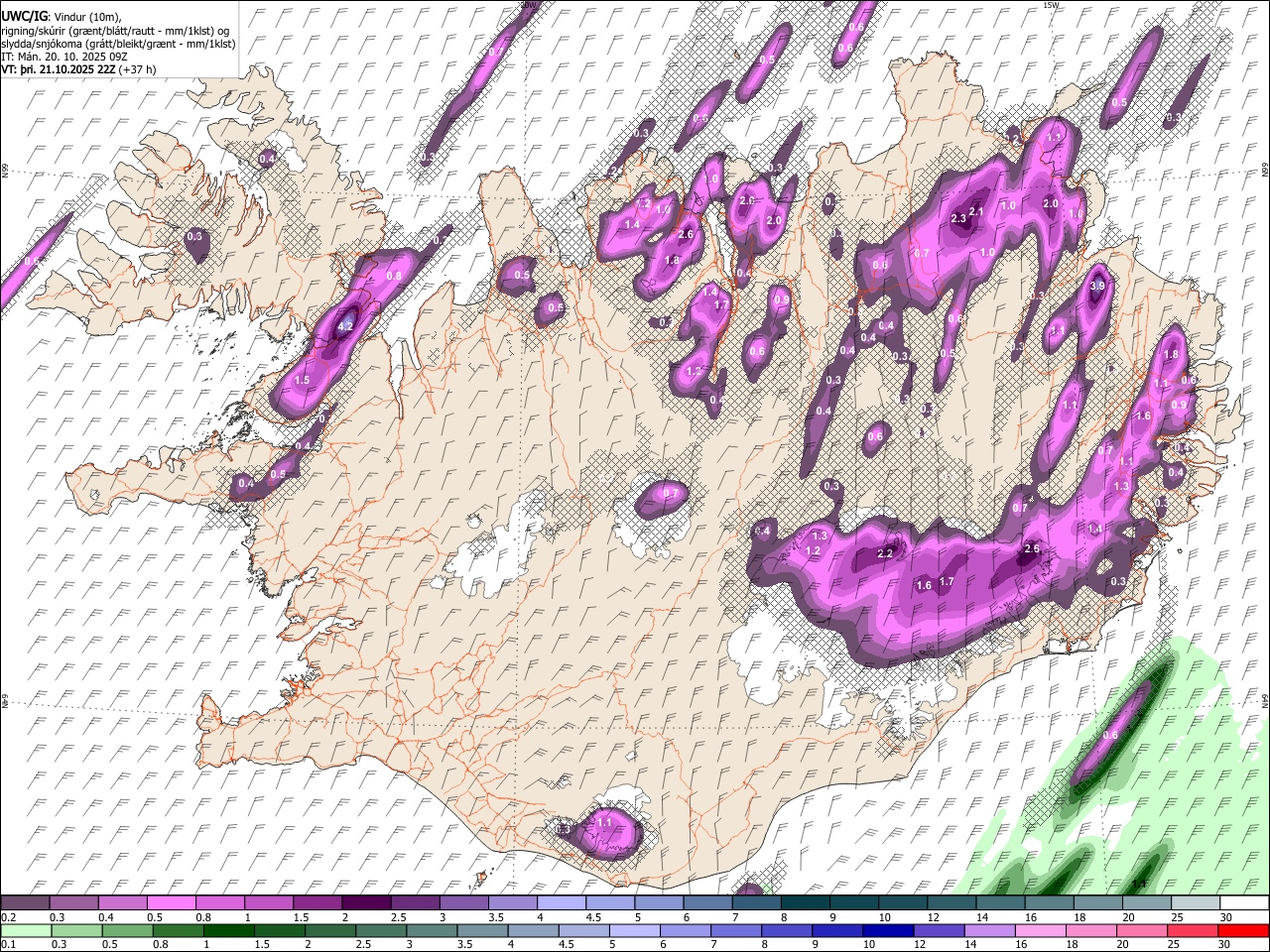1270x952 pixels.
Task: Click the 4.2 precipitation value on map
Action: pyautogui.click(x=345, y=326)
